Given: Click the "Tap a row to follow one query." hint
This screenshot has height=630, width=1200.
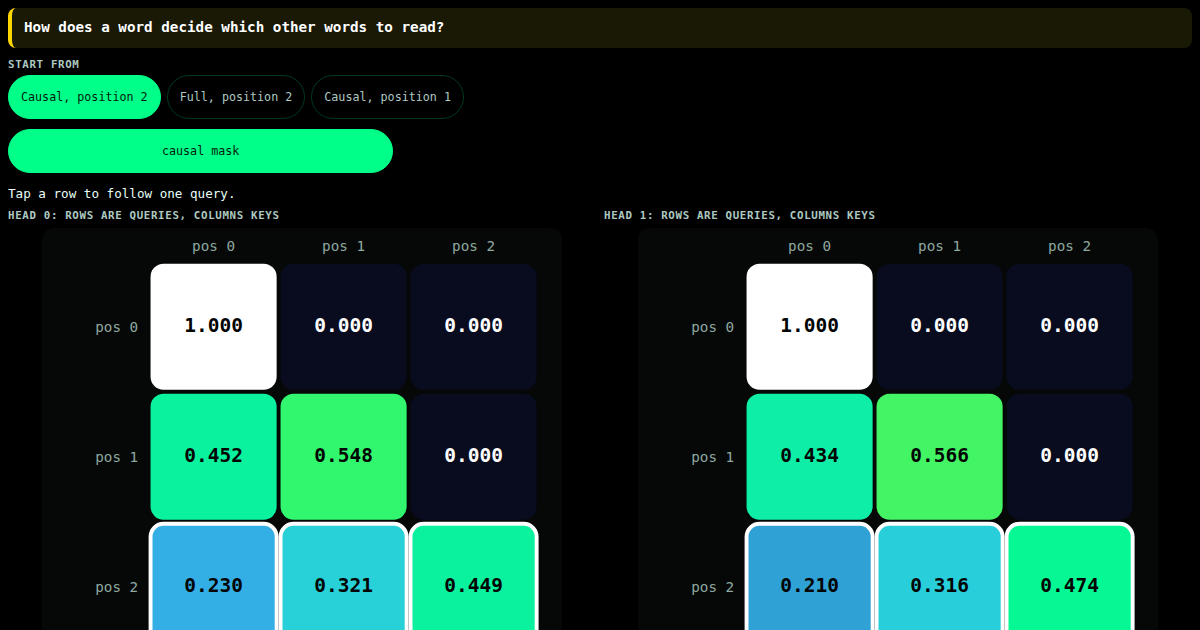Looking at the screenshot, I should click(122, 193).
